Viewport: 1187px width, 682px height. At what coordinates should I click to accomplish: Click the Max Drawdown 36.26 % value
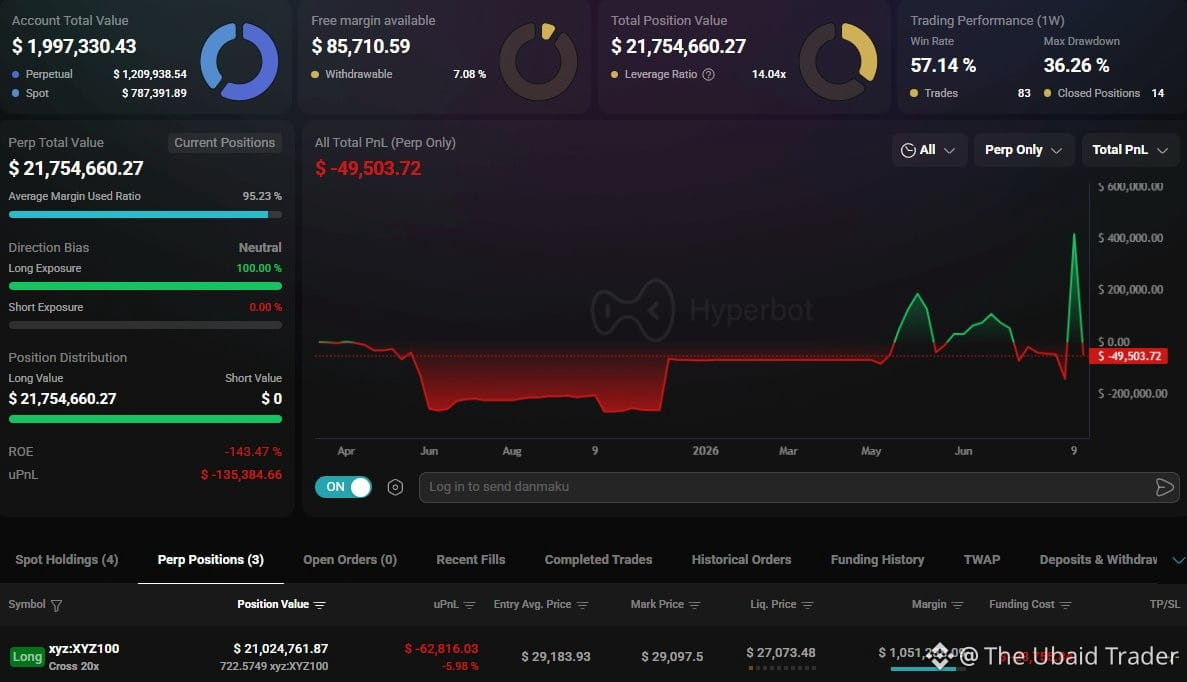coord(1076,66)
